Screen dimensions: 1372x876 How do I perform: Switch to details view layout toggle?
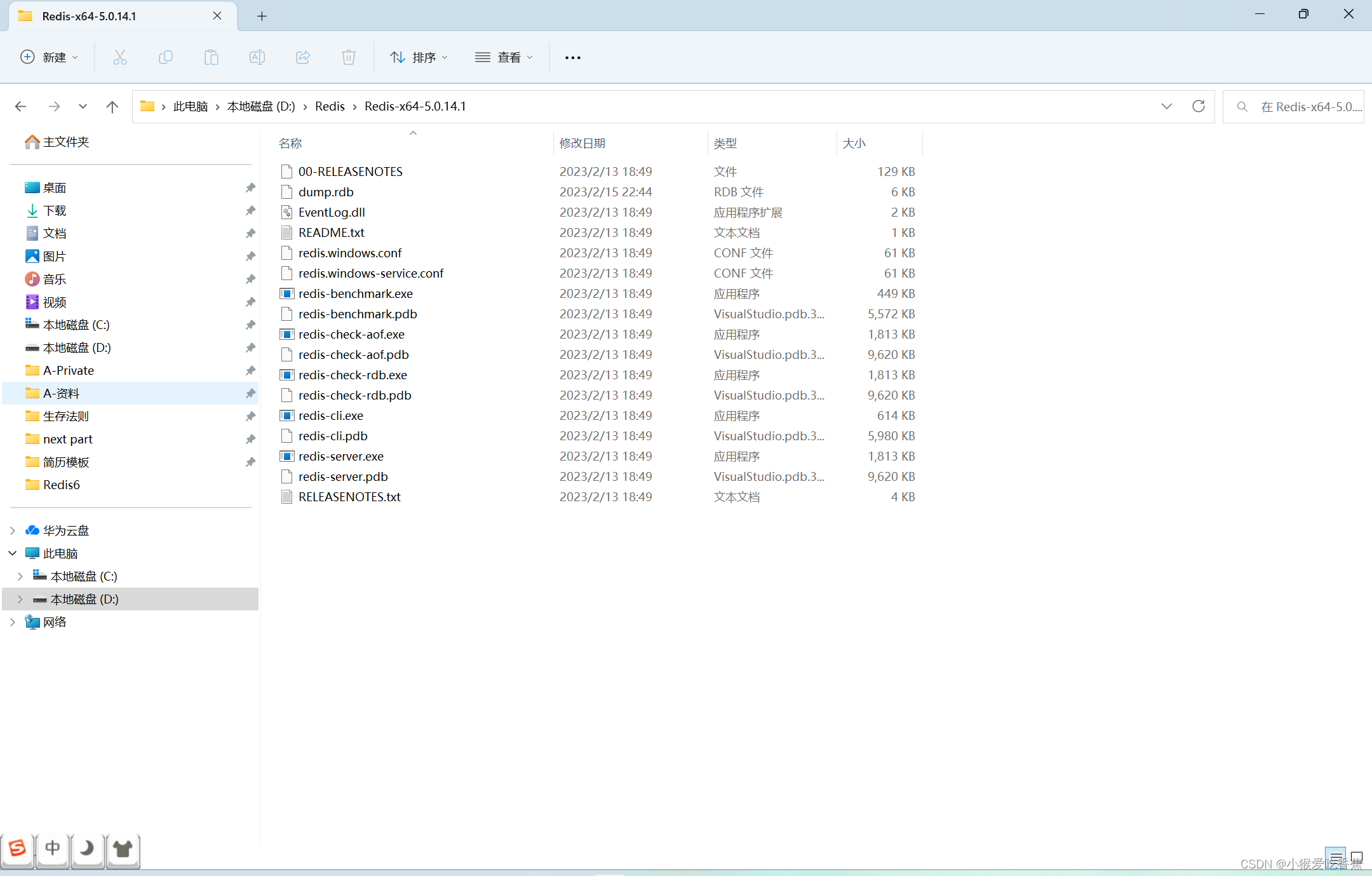[x=1335, y=857]
